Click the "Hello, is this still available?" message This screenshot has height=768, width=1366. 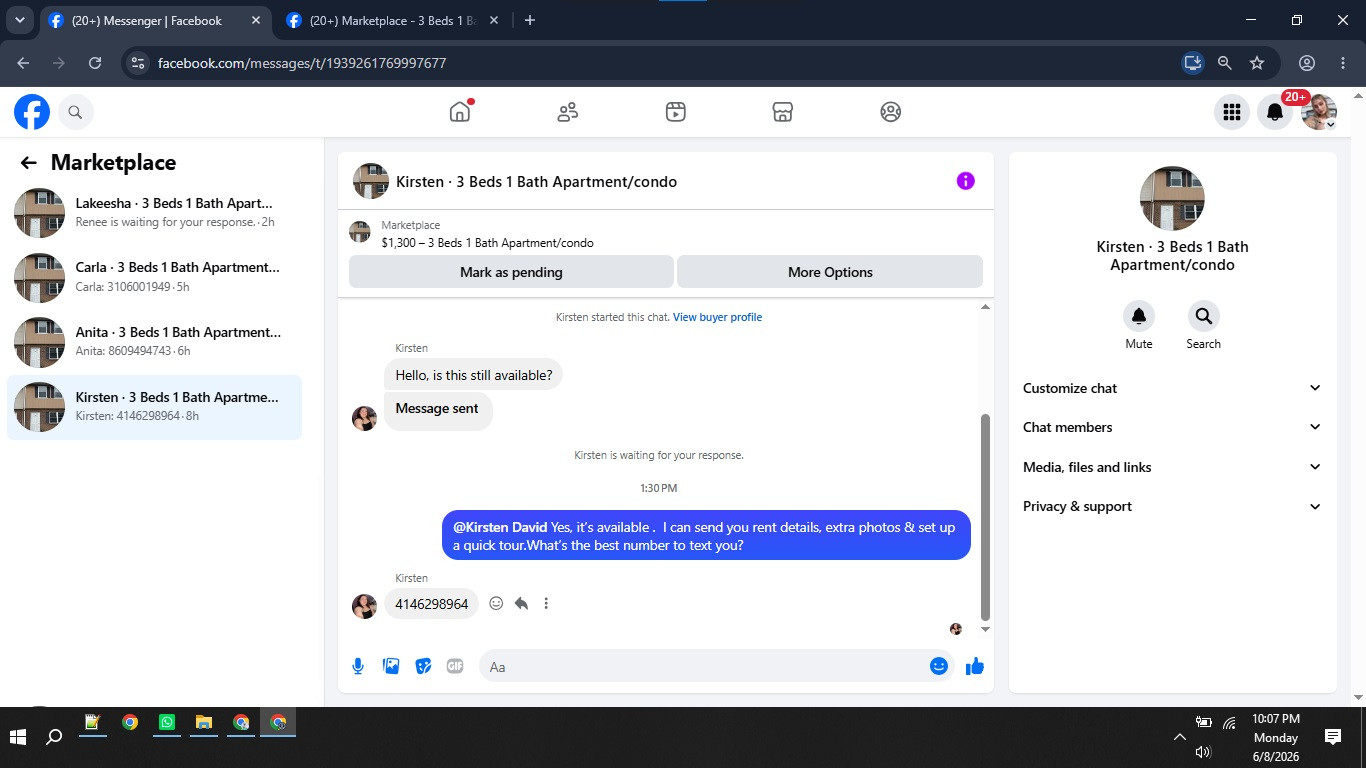473,375
